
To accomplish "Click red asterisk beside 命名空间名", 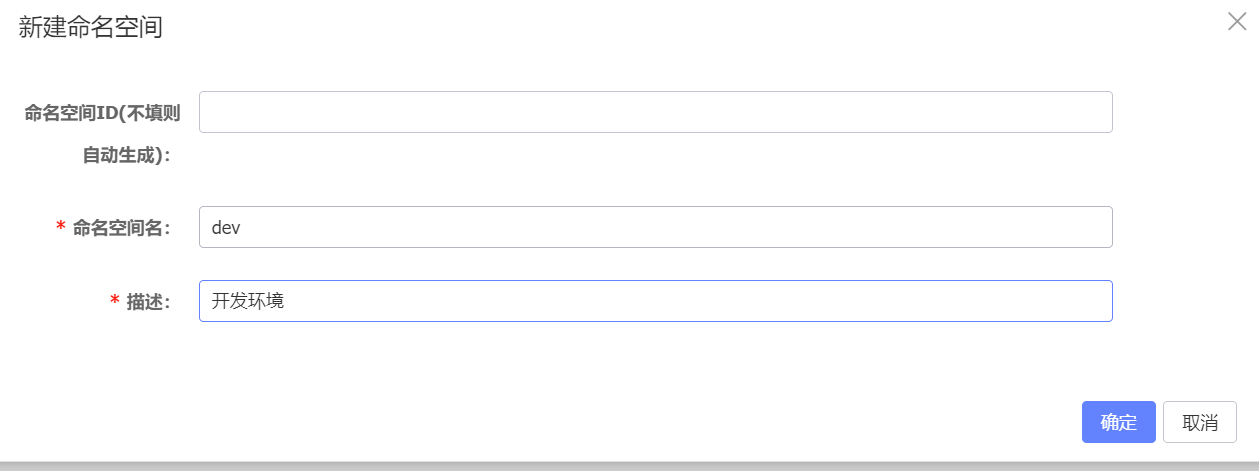I will 61,229.
